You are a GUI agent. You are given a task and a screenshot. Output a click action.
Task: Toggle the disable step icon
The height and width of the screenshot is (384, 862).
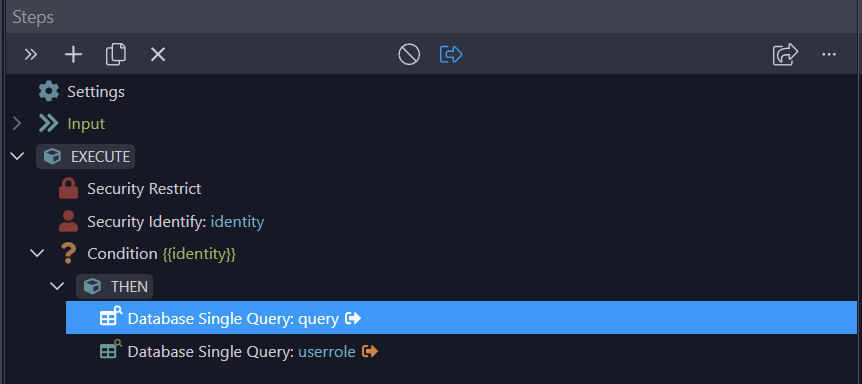click(x=409, y=54)
